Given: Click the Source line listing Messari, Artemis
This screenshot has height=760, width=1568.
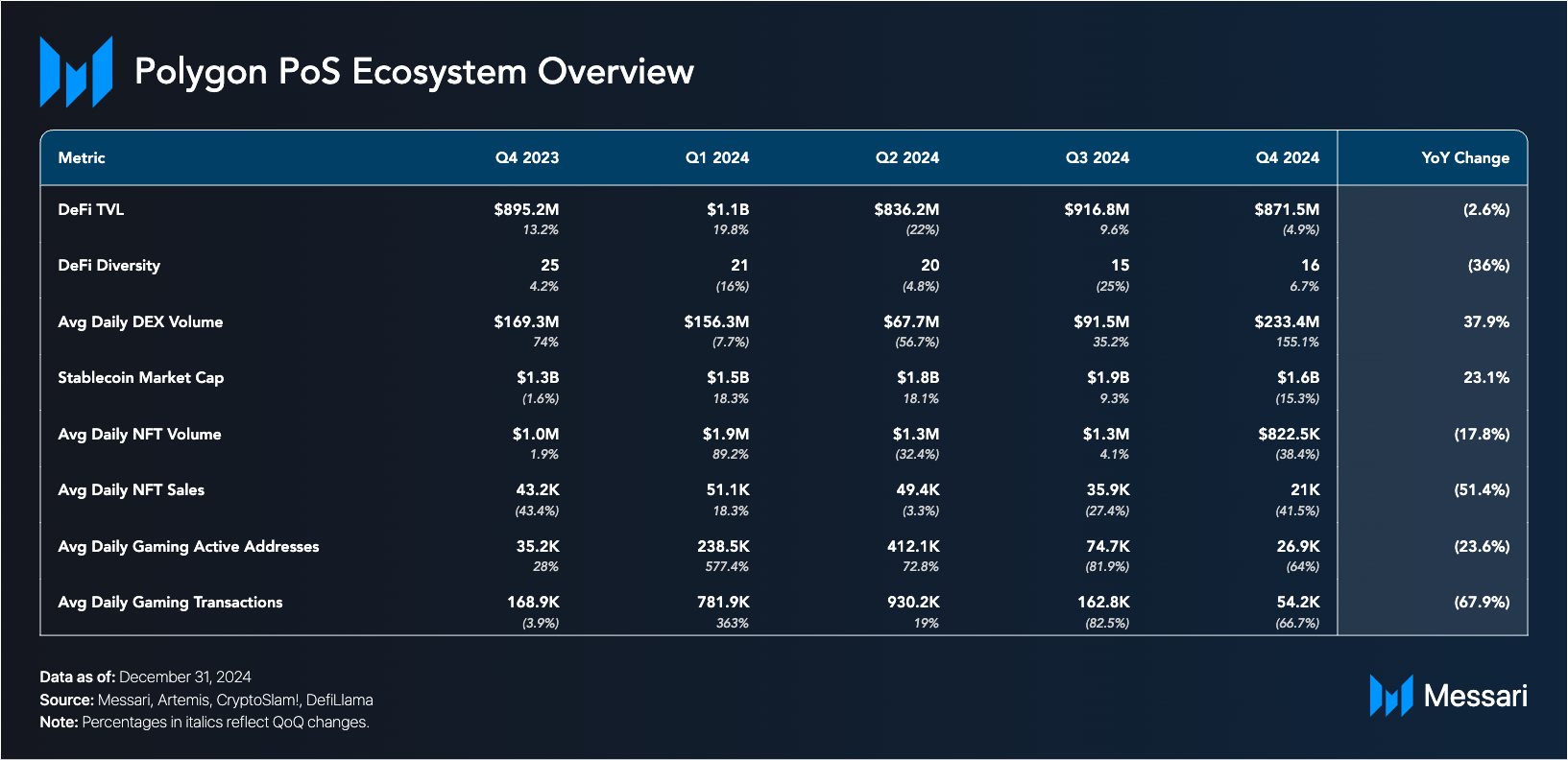Looking at the screenshot, I should (x=206, y=700).
